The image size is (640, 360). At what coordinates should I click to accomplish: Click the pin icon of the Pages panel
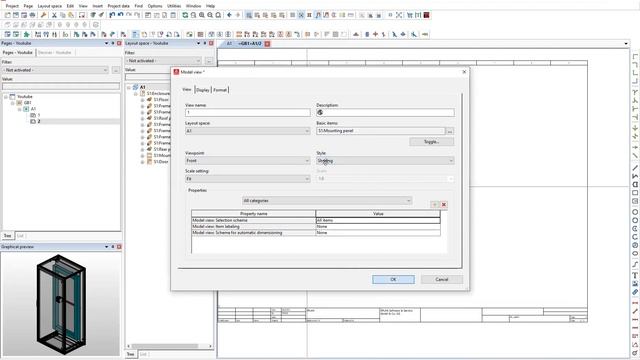click(x=113, y=43)
